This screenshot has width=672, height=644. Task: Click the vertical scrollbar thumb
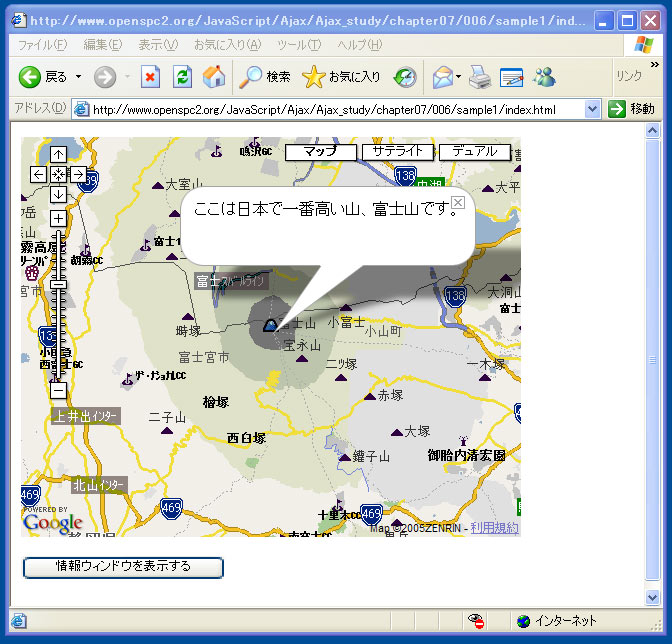pyautogui.click(x=652, y=359)
